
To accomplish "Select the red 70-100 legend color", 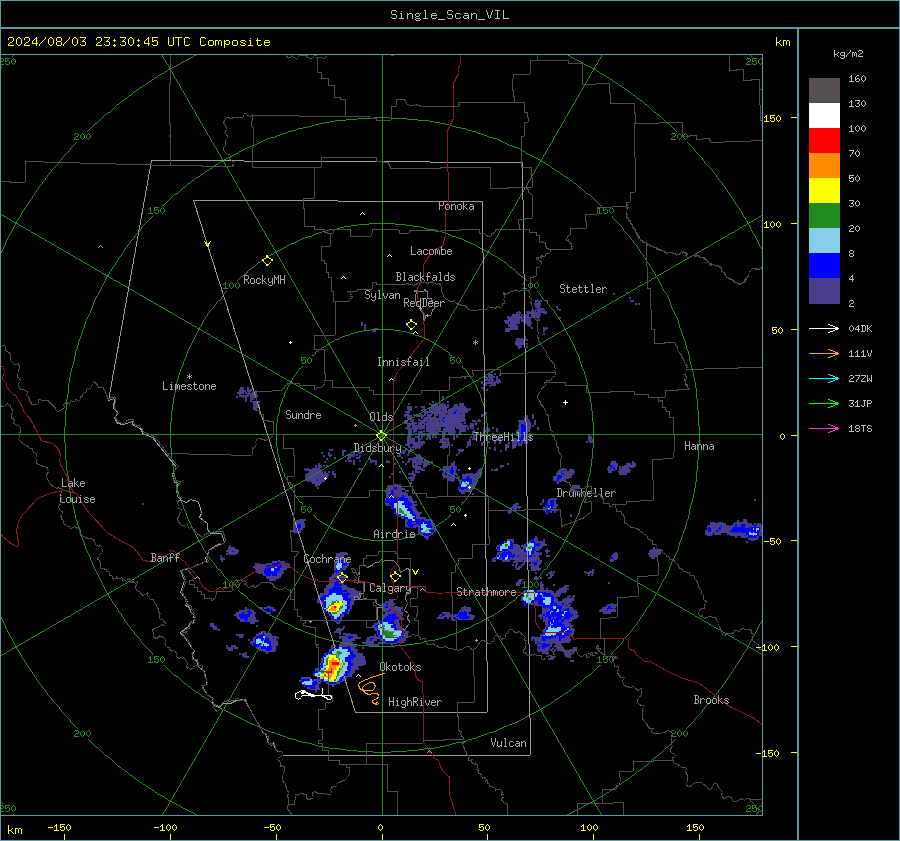I will pos(824,141).
